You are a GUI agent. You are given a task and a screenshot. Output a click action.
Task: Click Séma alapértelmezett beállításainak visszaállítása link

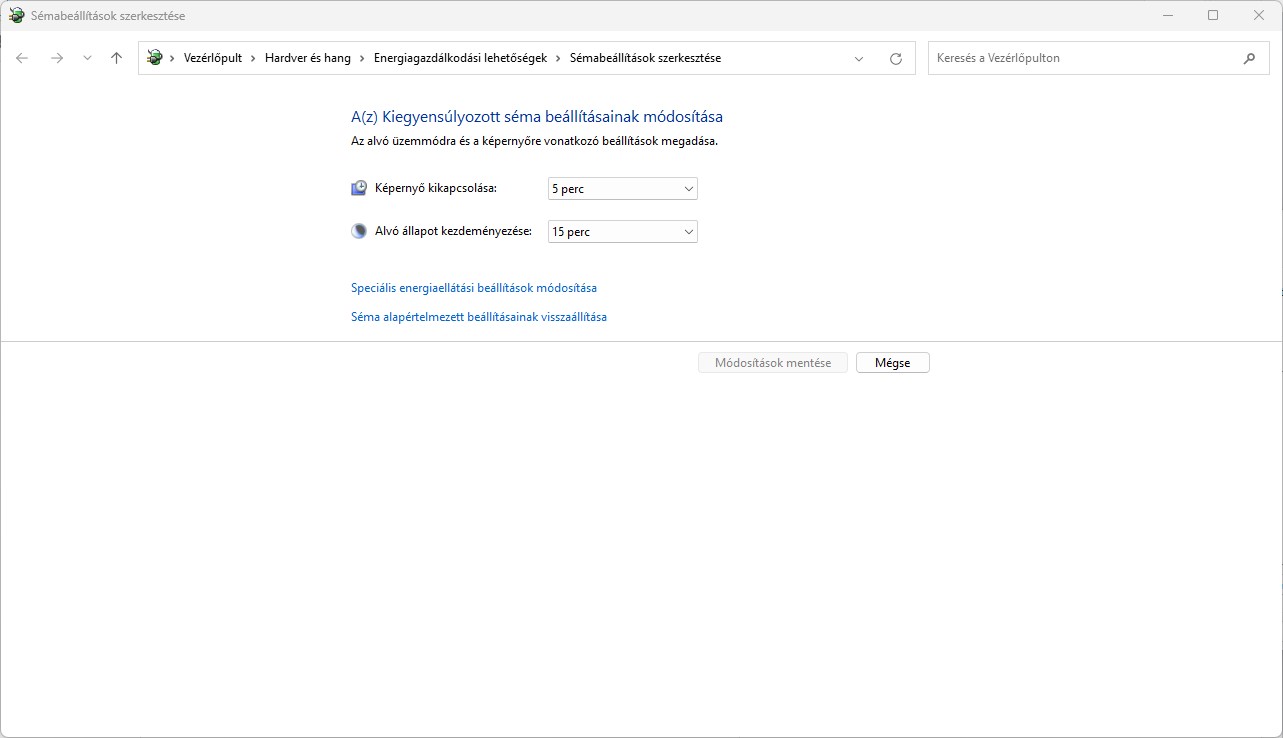pos(478,317)
